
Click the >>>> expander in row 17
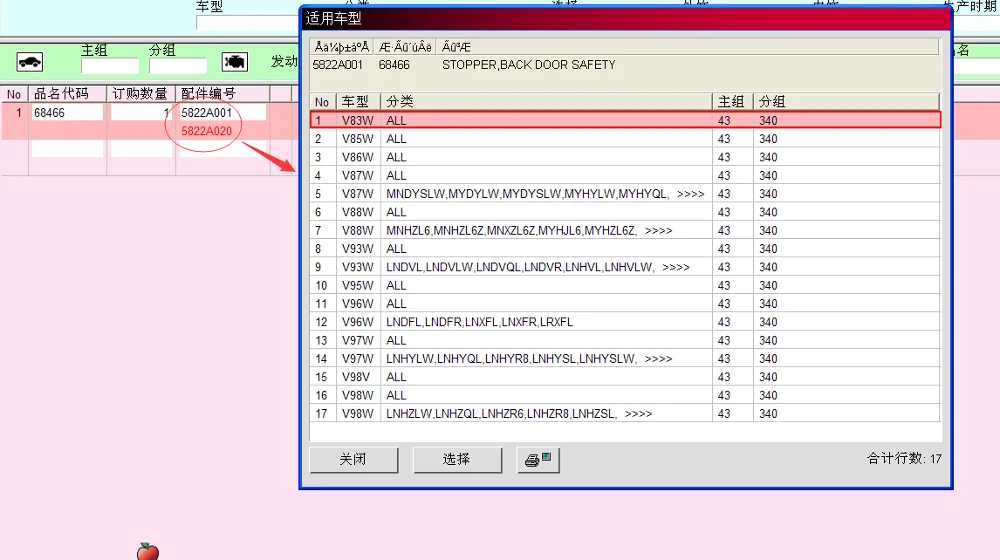click(x=638, y=414)
